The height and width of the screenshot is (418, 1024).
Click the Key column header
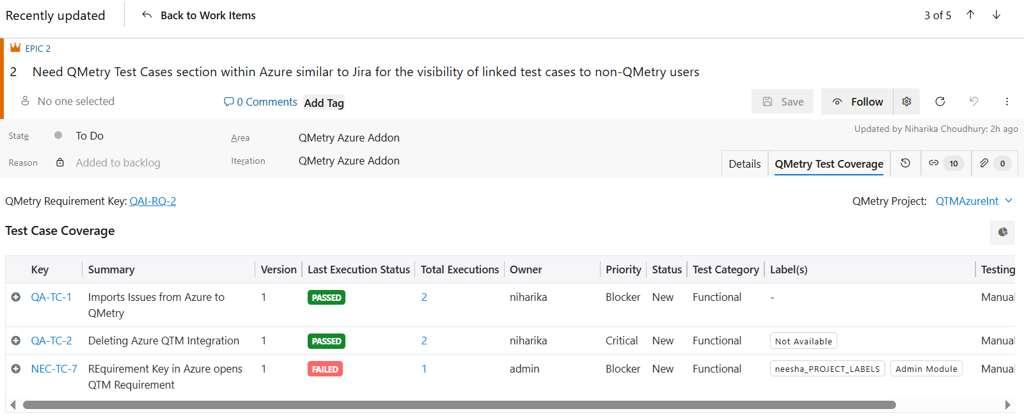[x=40, y=270]
